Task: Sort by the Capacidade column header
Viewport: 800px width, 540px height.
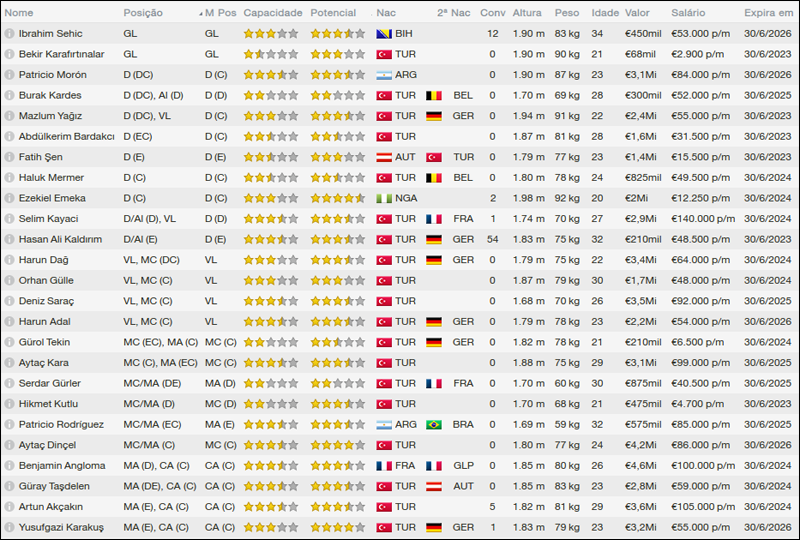Action: tap(272, 13)
